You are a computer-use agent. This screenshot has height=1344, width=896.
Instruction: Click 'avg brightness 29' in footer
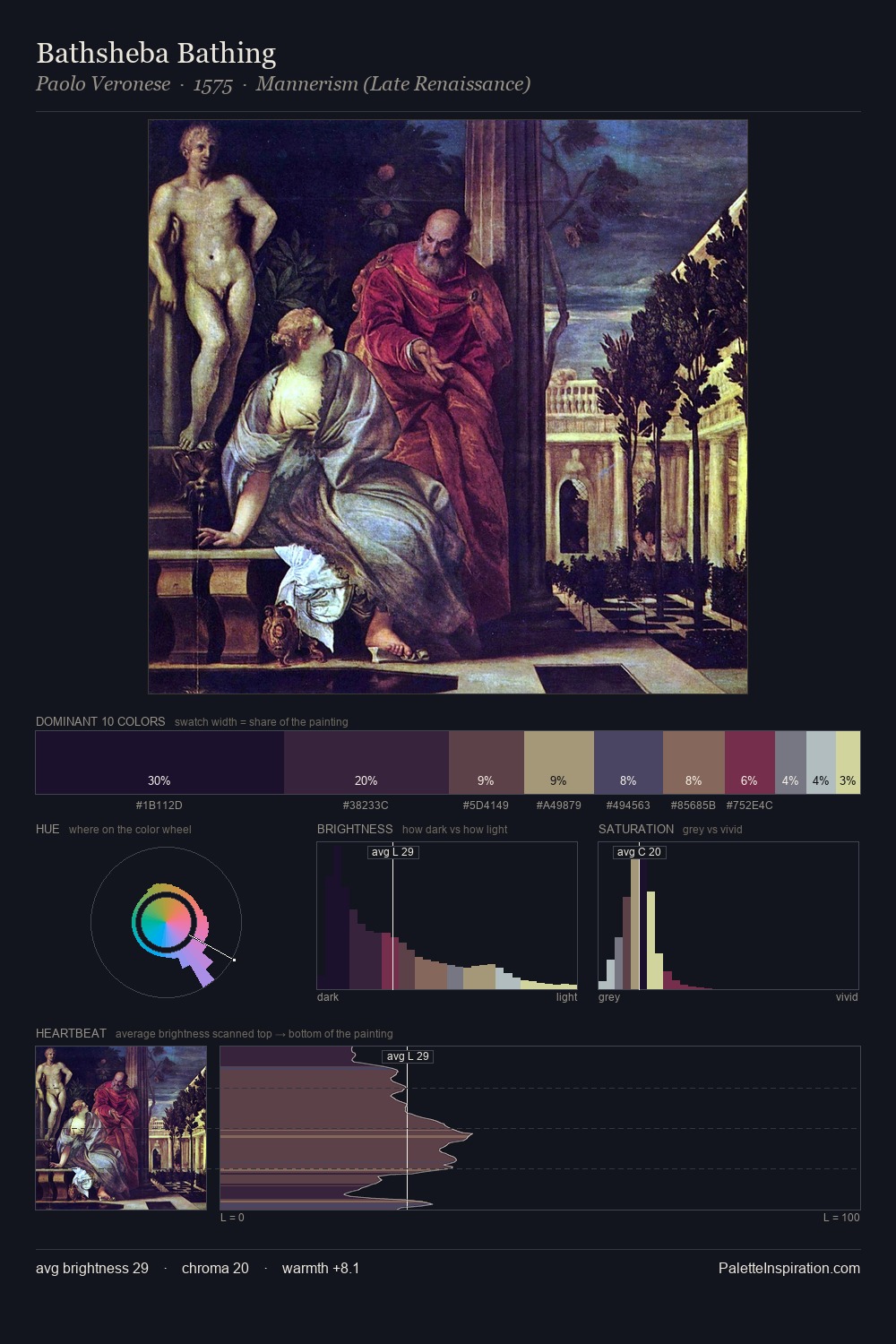click(92, 1269)
